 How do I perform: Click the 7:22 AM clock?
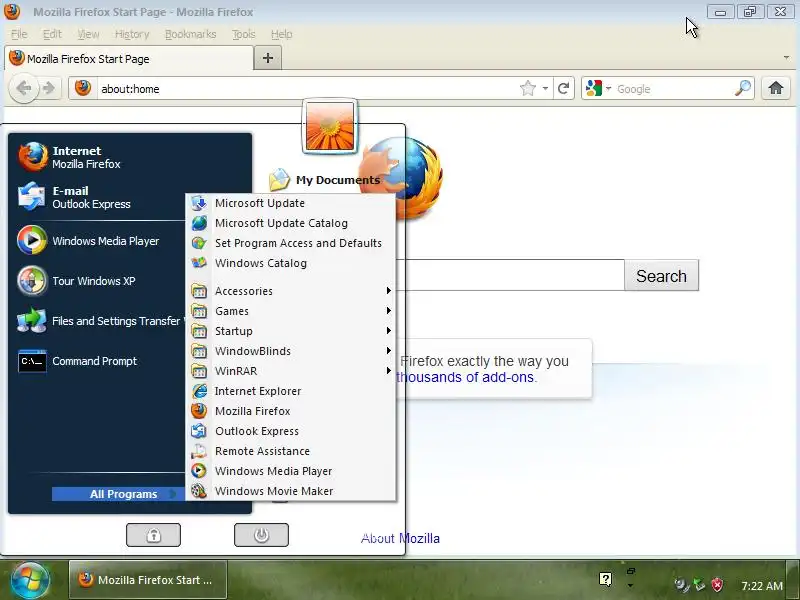pyautogui.click(x=762, y=586)
